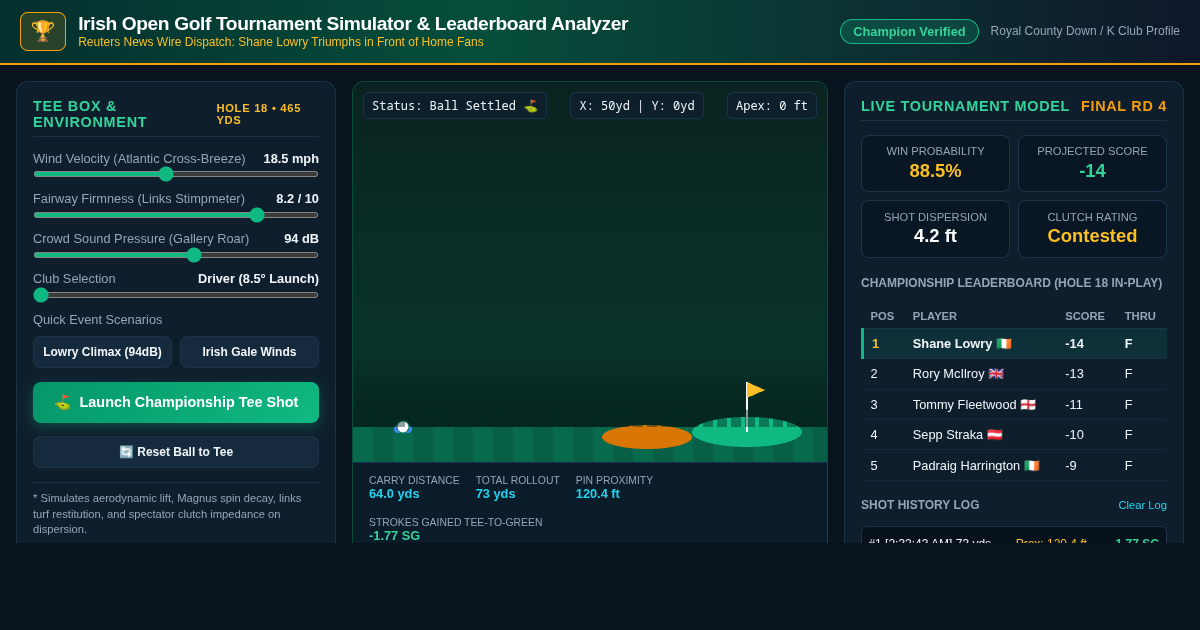Click the POS column header
Viewport: 1200px width, 630px height.
coord(882,316)
